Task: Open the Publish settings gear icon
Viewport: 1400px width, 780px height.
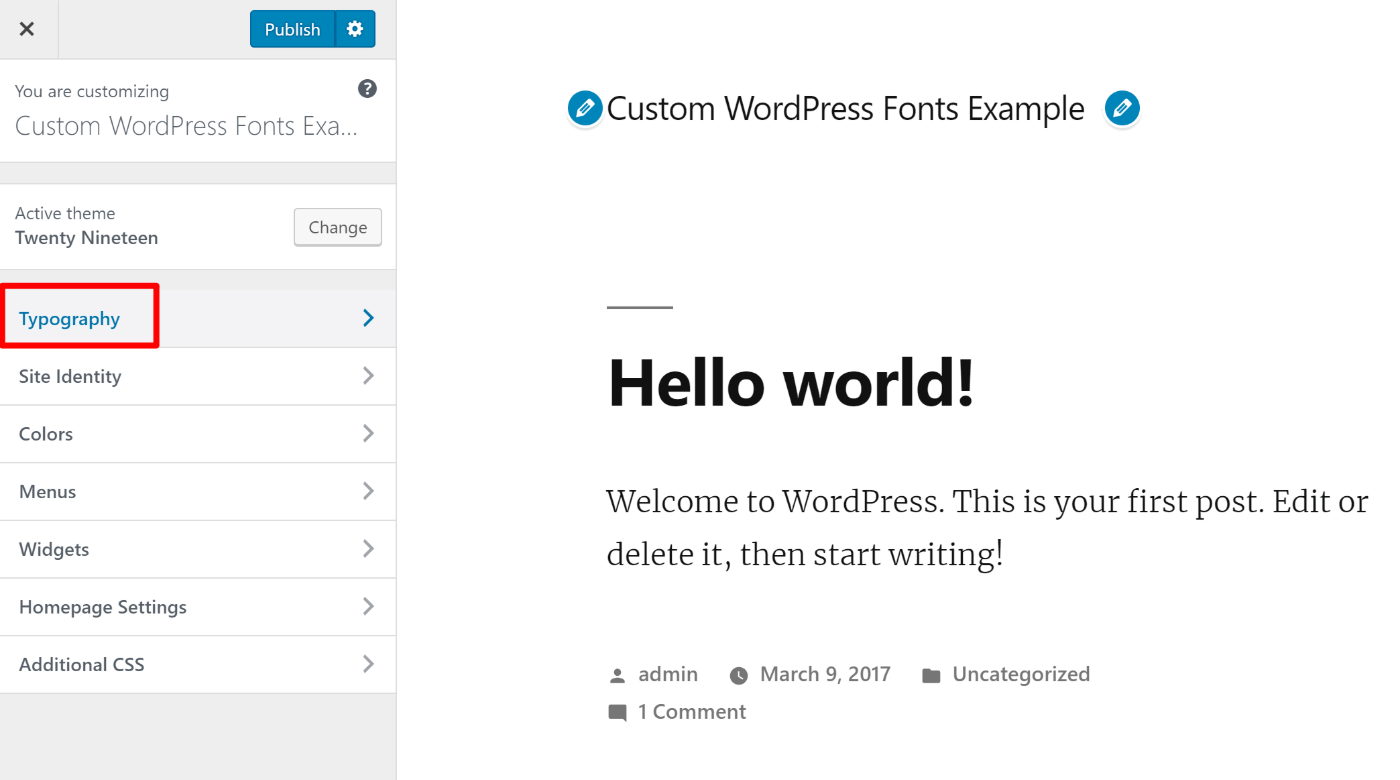Action: click(x=355, y=29)
